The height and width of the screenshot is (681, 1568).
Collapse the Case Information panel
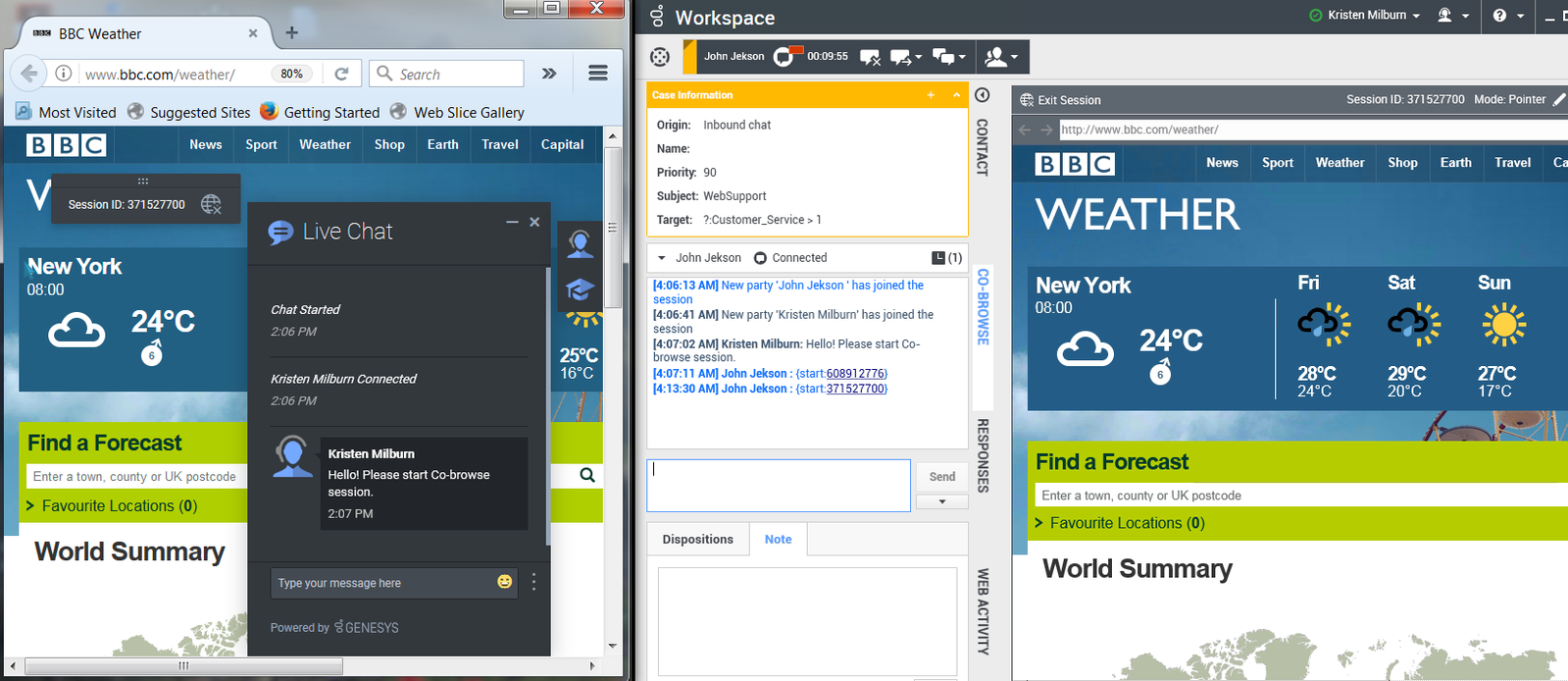click(956, 95)
